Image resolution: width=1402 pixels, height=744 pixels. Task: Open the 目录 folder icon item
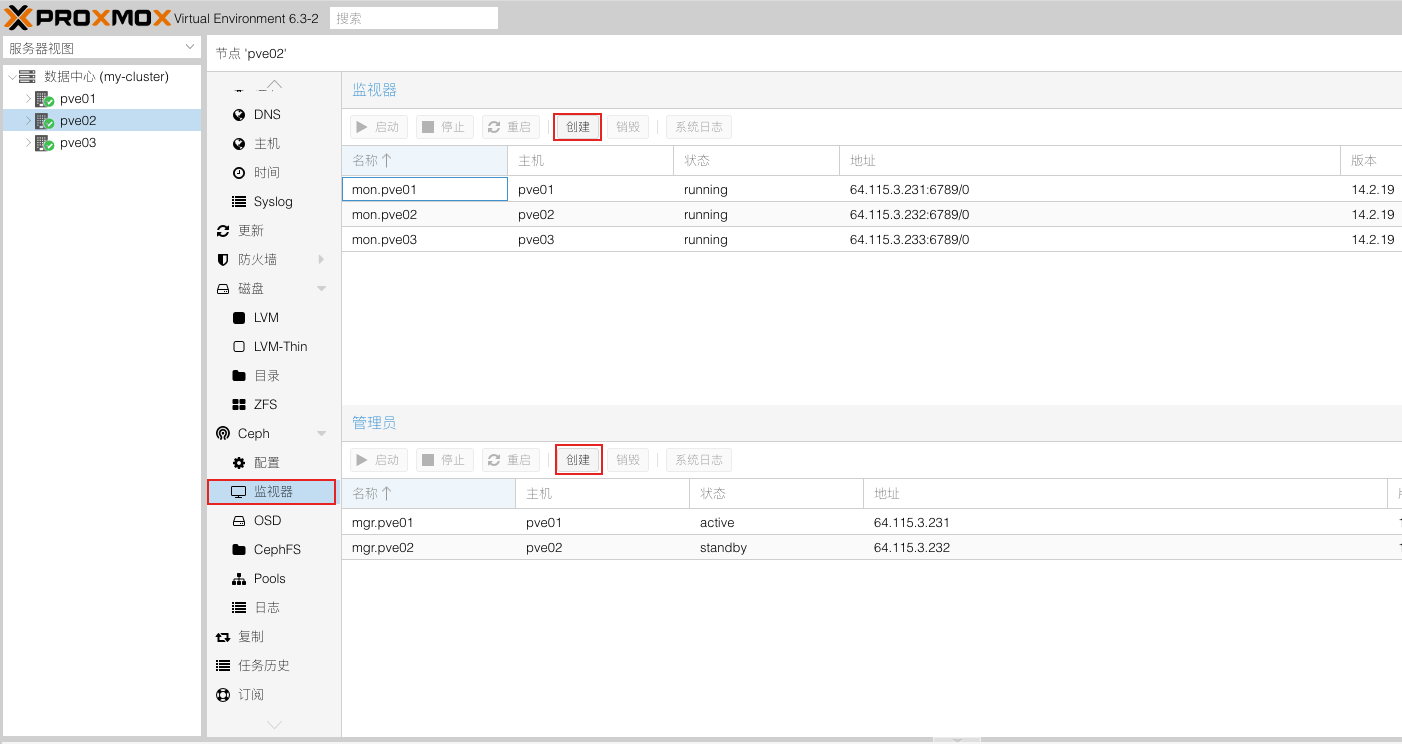coord(239,376)
